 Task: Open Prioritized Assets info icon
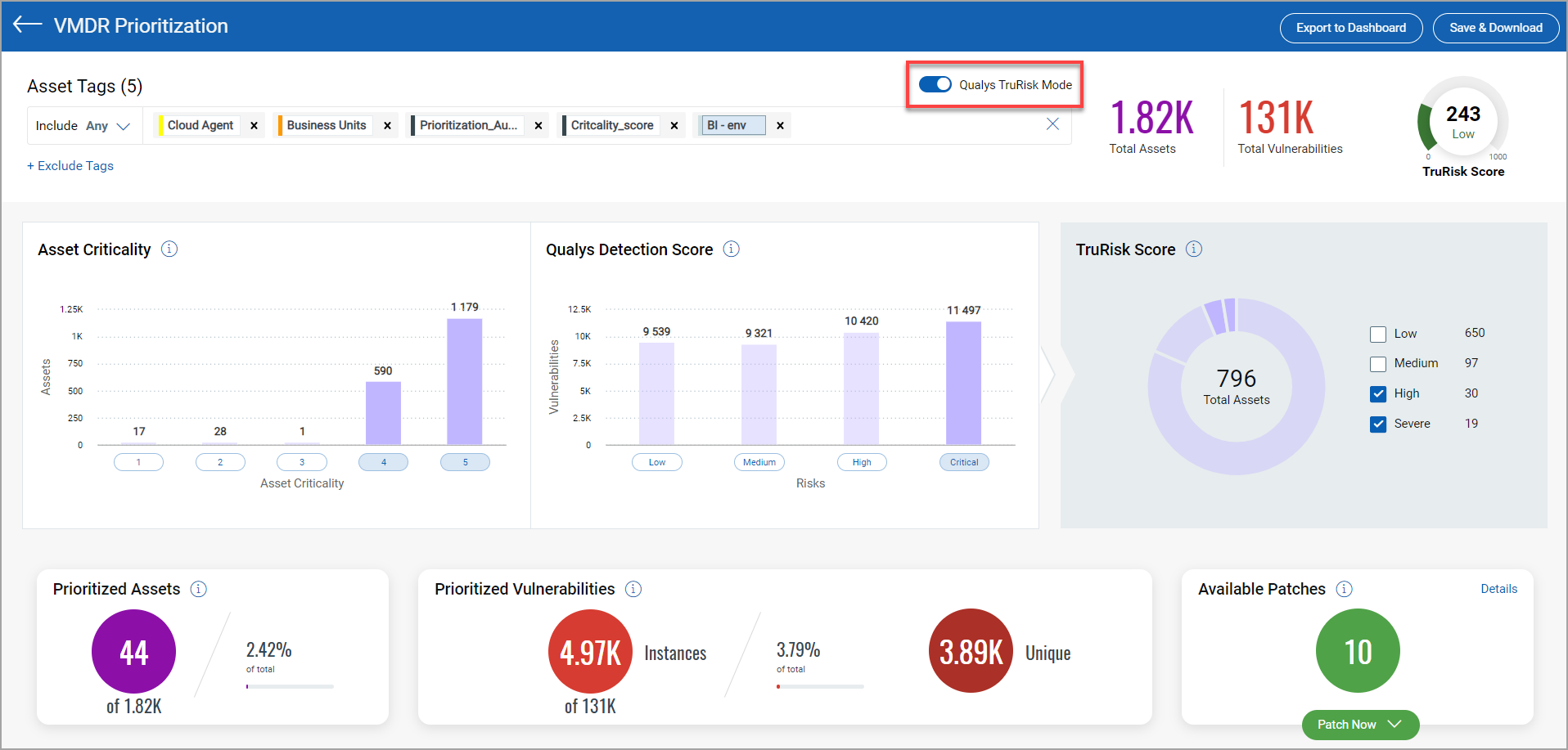click(199, 589)
